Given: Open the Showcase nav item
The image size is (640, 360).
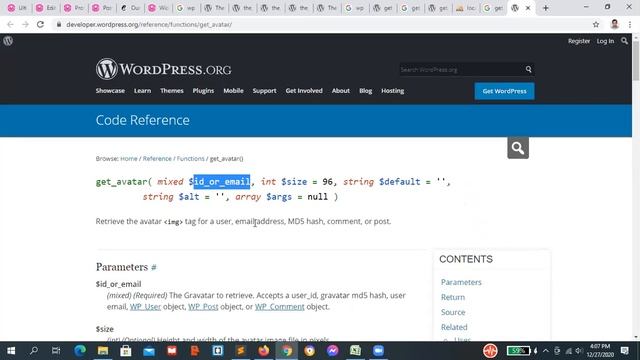Looking at the screenshot, I should (110, 91).
